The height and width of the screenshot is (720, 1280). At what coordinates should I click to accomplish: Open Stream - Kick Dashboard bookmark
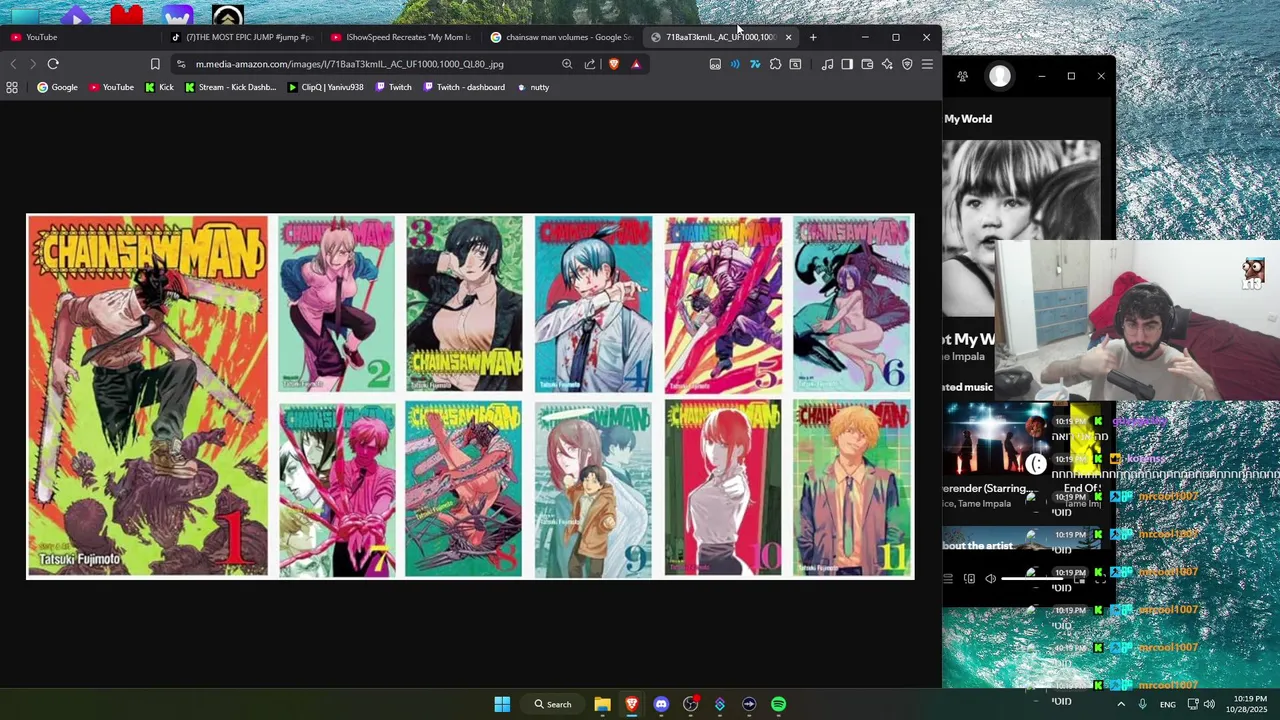(x=230, y=87)
